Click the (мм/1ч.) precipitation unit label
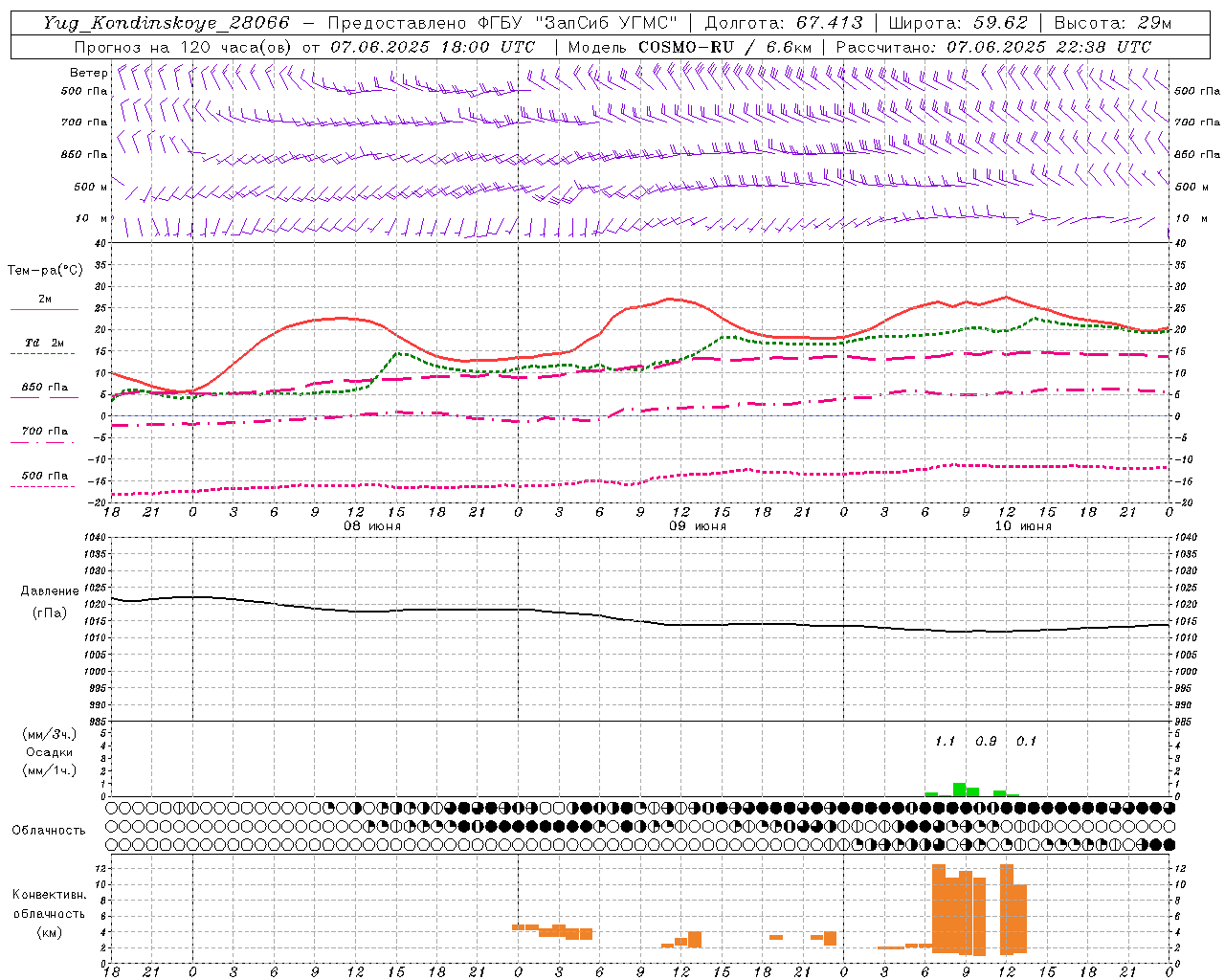This screenshot has width=1225, height=980. (50, 770)
